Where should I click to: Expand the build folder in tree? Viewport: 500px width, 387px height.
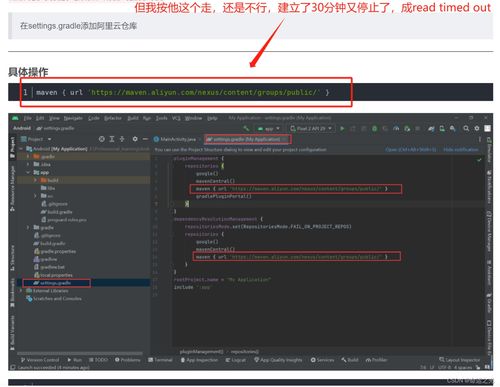click(35, 180)
